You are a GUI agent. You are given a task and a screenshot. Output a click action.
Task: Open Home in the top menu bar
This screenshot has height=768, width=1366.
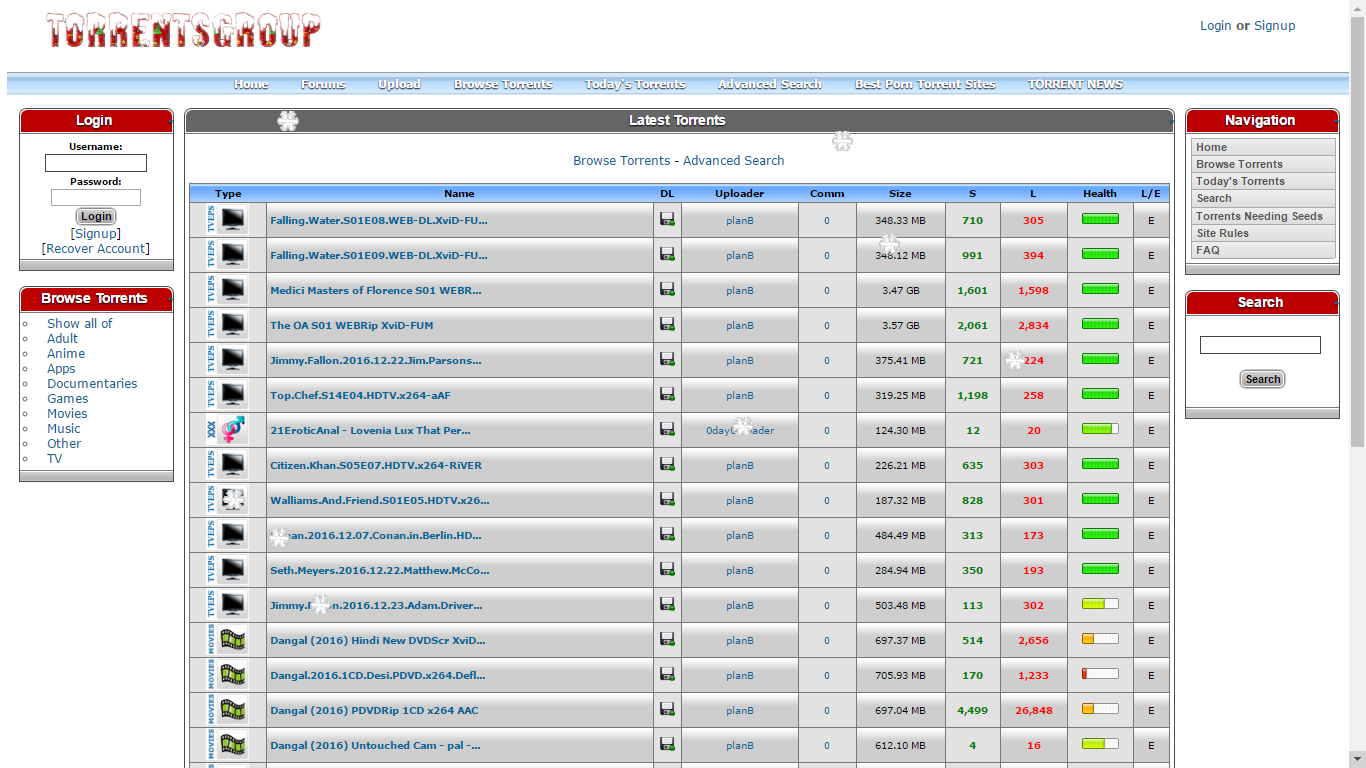(x=251, y=84)
